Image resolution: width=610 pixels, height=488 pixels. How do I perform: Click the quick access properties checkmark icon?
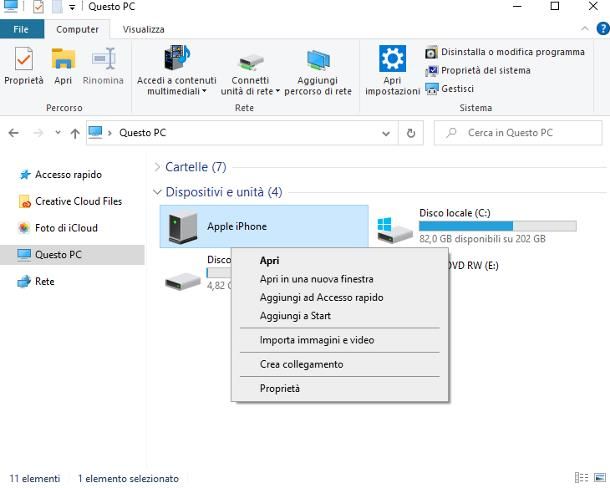(x=38, y=7)
